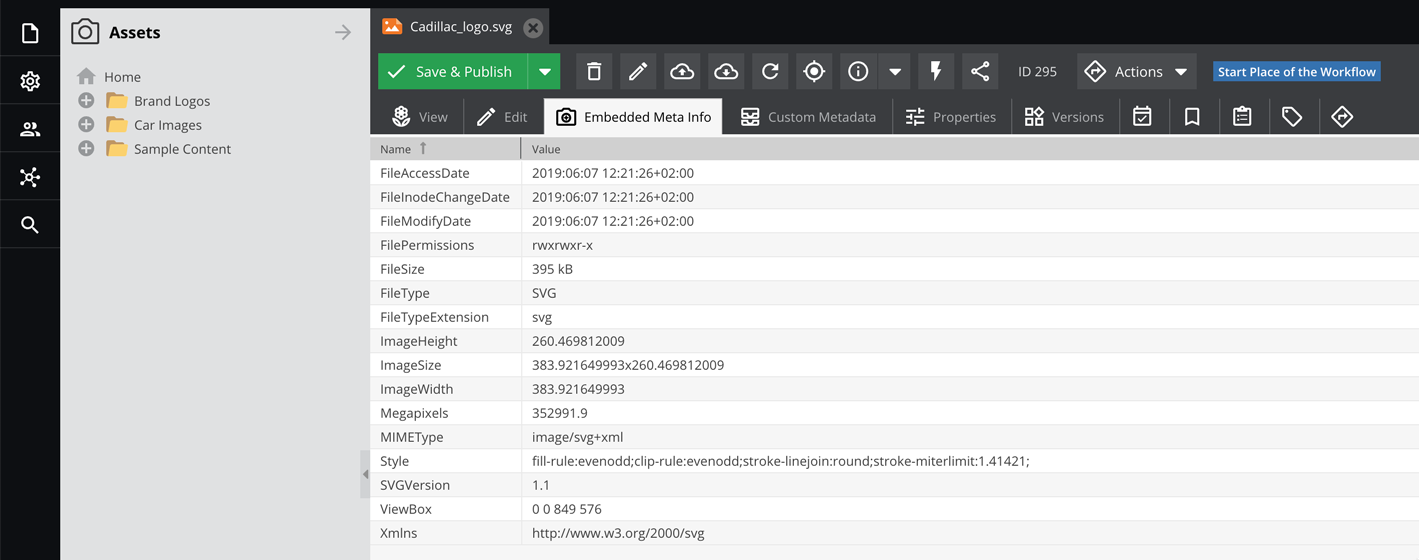
Task: Switch to the Versions tab
Action: 1064,117
